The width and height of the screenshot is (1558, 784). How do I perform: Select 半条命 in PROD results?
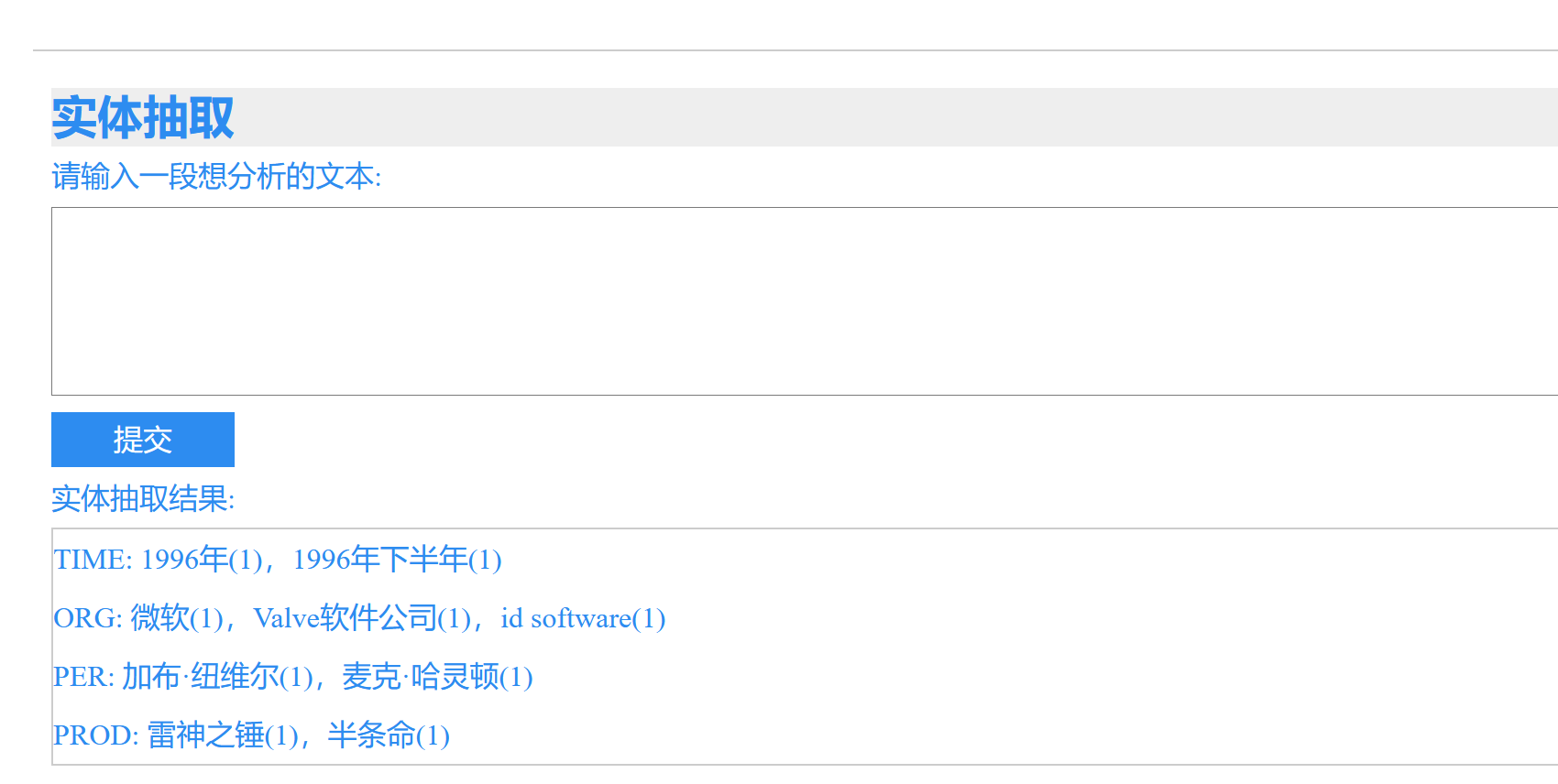(x=376, y=735)
